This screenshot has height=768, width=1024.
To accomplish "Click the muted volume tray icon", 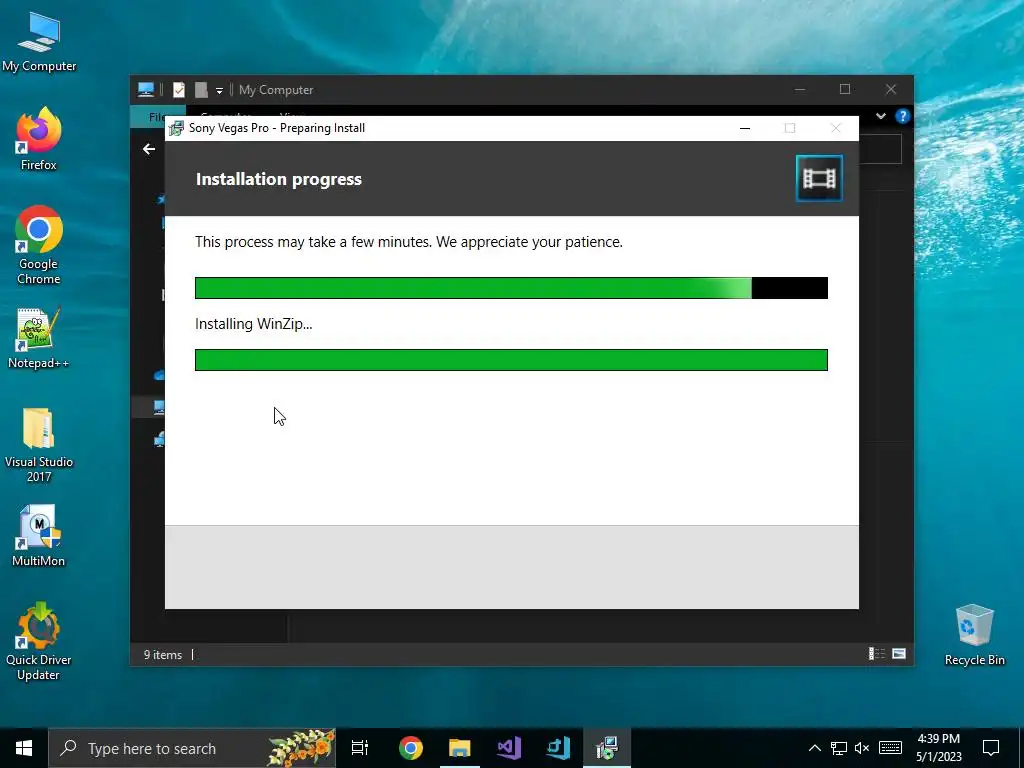I will (862, 748).
